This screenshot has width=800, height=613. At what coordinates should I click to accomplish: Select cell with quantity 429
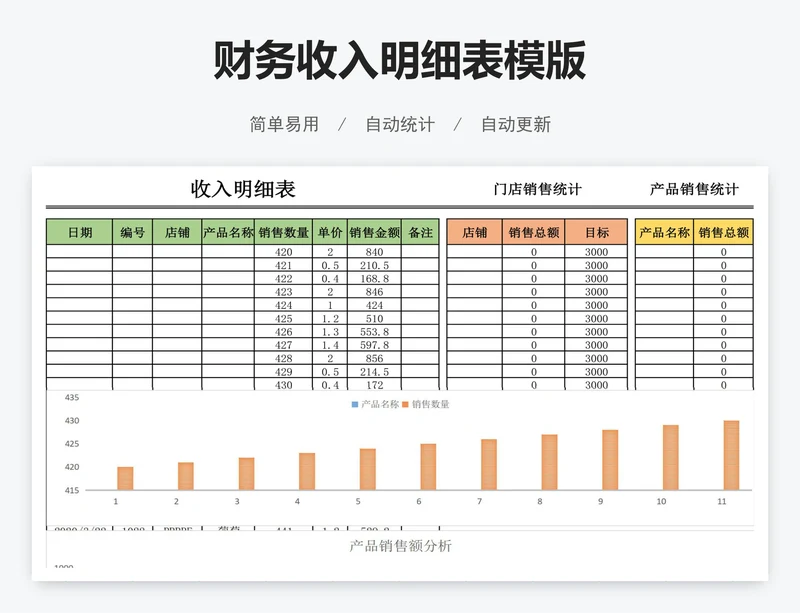(284, 372)
